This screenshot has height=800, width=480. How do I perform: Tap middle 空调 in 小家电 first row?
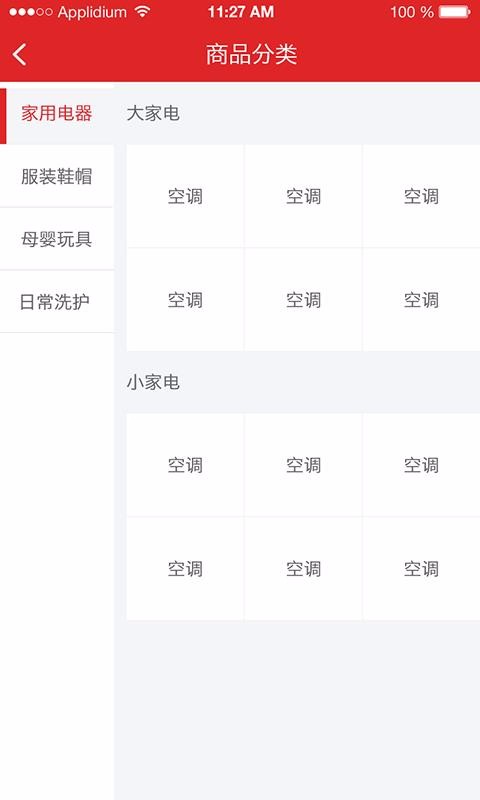[x=304, y=465]
